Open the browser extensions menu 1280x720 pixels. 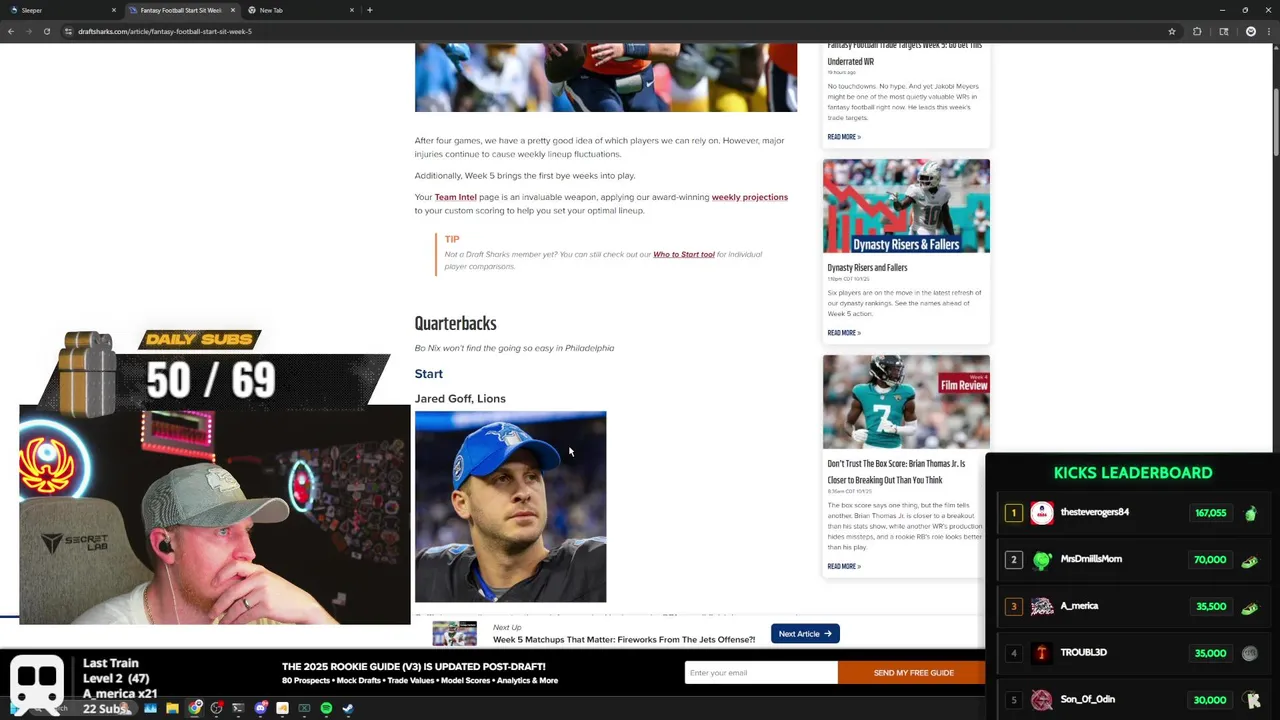coord(1197,31)
